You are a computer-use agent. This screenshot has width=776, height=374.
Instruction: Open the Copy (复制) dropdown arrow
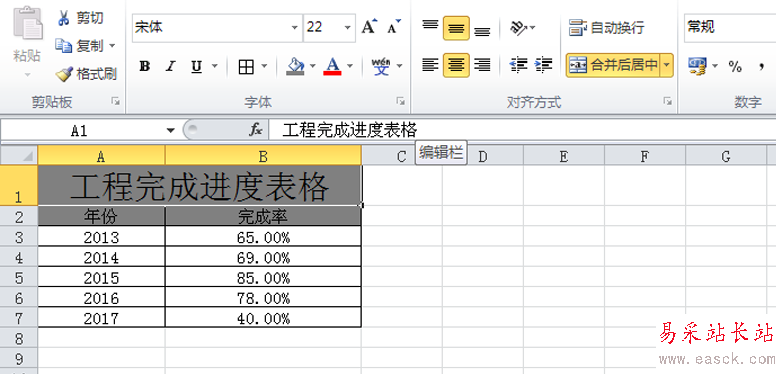pyautogui.click(x=112, y=46)
